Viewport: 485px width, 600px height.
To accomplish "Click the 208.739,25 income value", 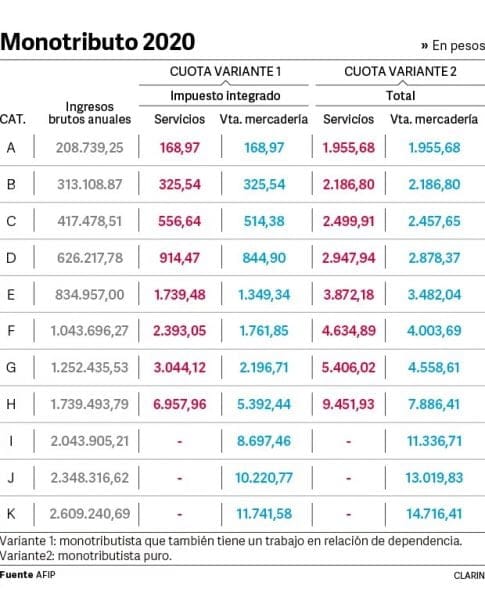I will tap(90, 148).
